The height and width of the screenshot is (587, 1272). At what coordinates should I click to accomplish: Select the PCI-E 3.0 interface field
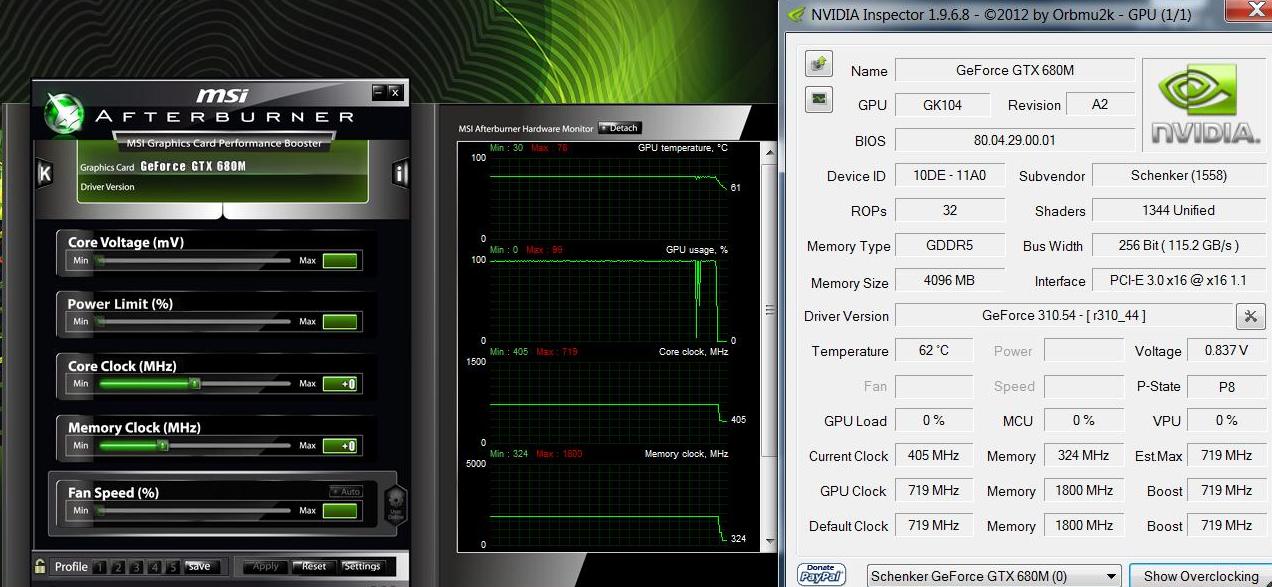pyautogui.click(x=1178, y=281)
